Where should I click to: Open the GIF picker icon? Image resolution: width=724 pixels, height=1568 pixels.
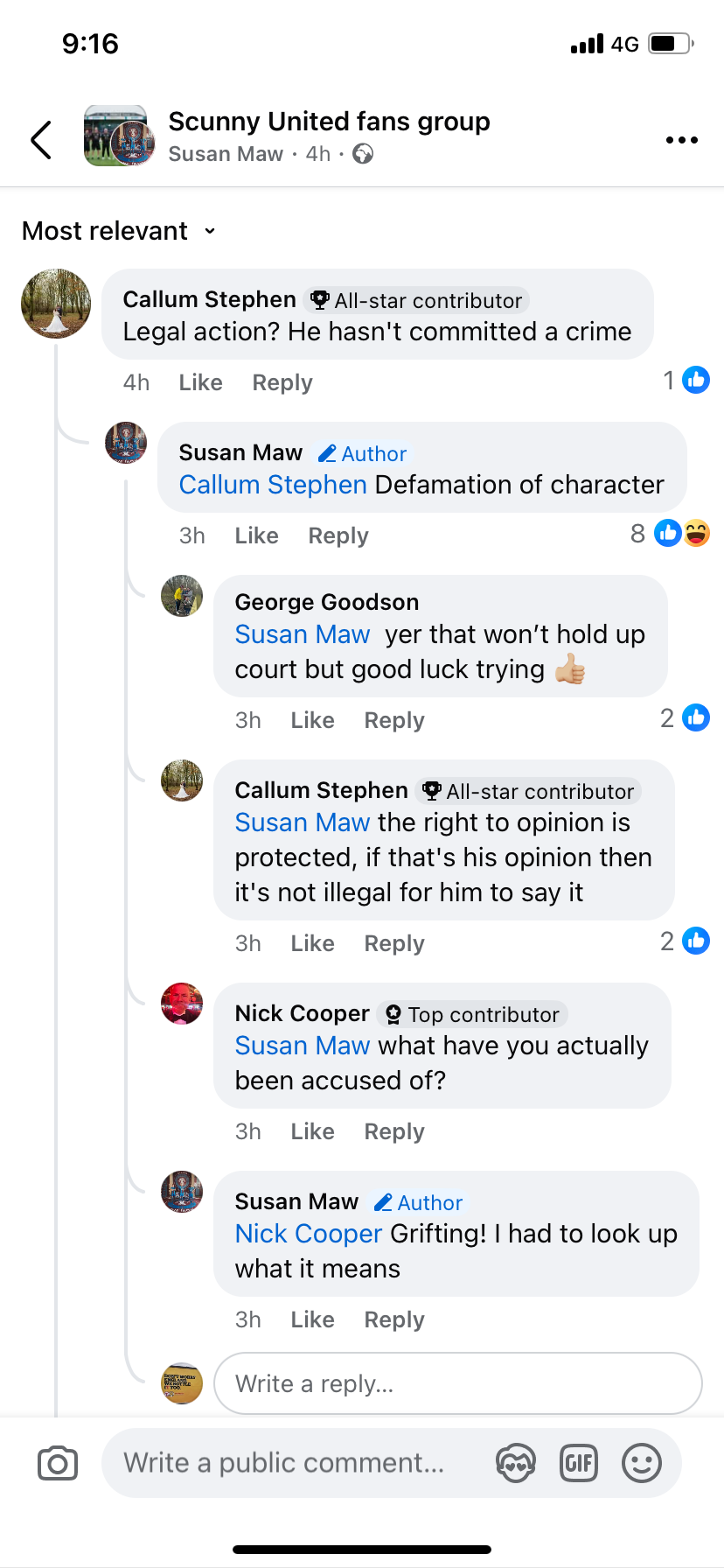click(579, 1463)
